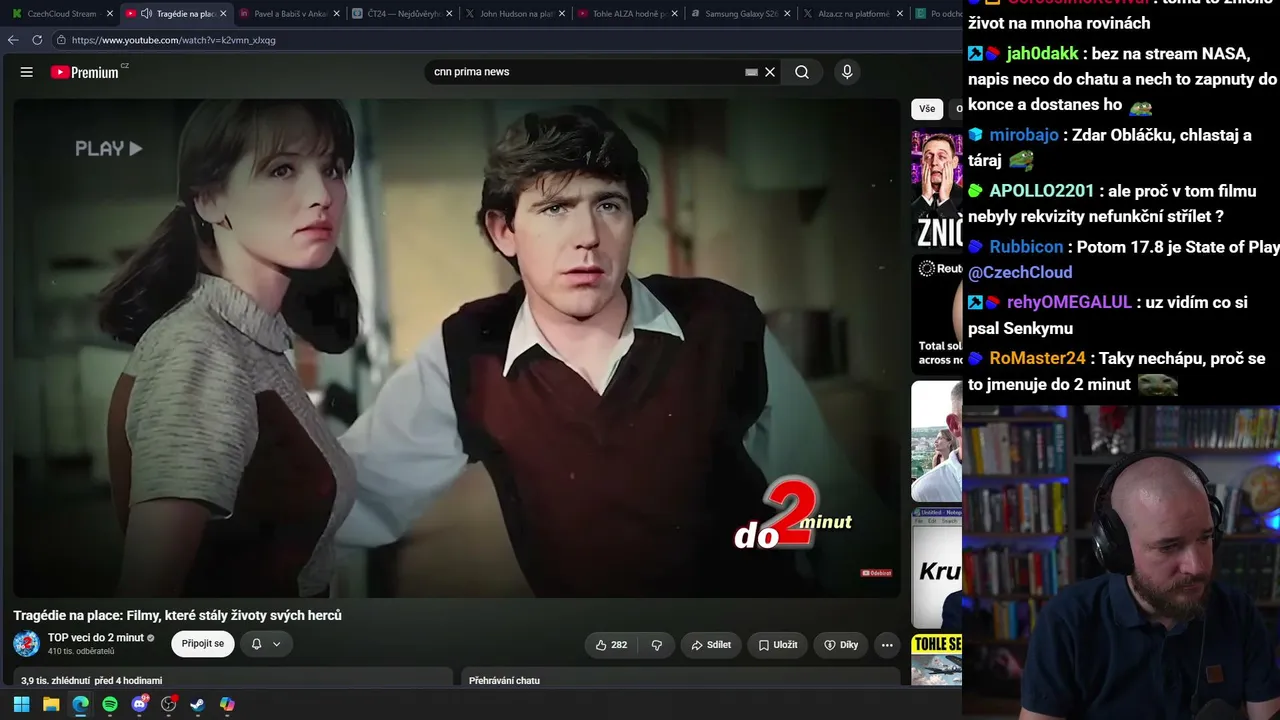
Task: Open the TOP veci do 2 minut channel avatar
Action: point(26,644)
